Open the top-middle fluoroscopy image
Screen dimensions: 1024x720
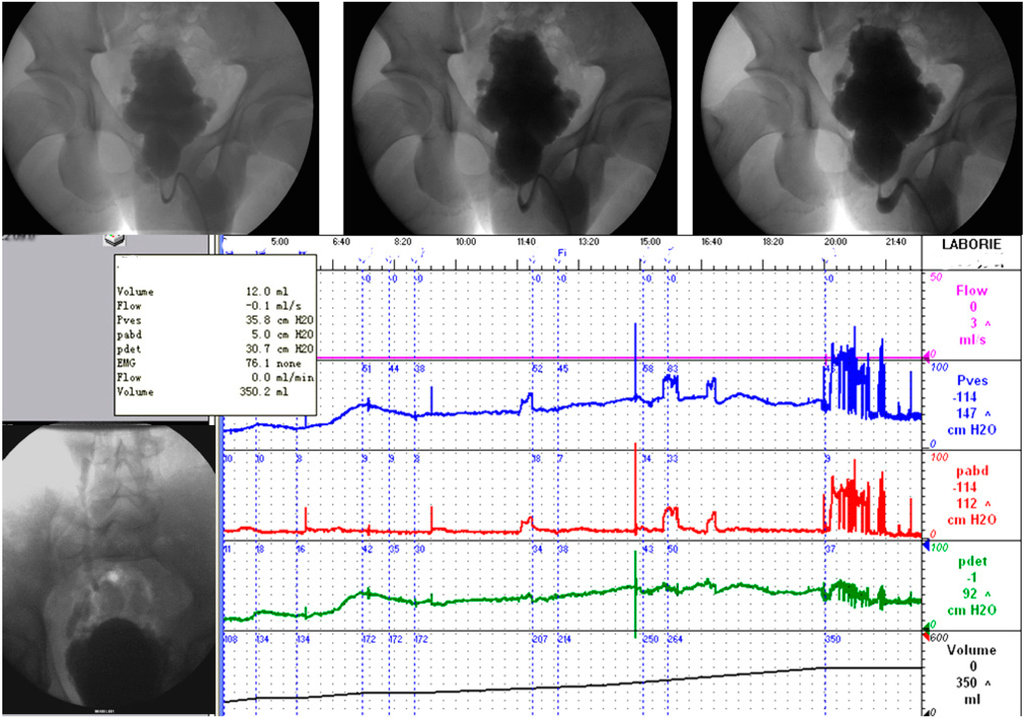pyautogui.click(x=509, y=116)
